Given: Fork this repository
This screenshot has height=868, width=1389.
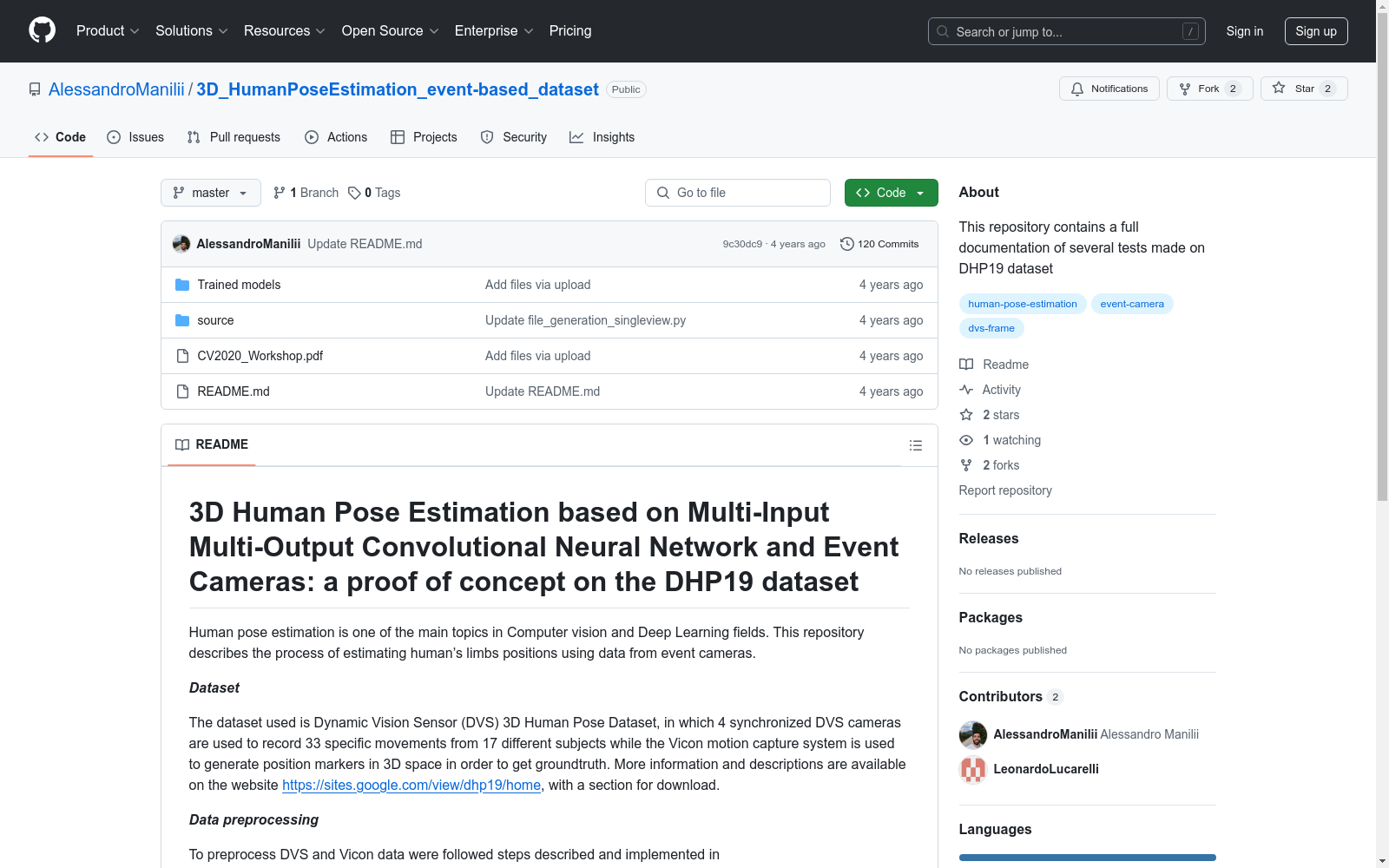Looking at the screenshot, I should point(1210,89).
